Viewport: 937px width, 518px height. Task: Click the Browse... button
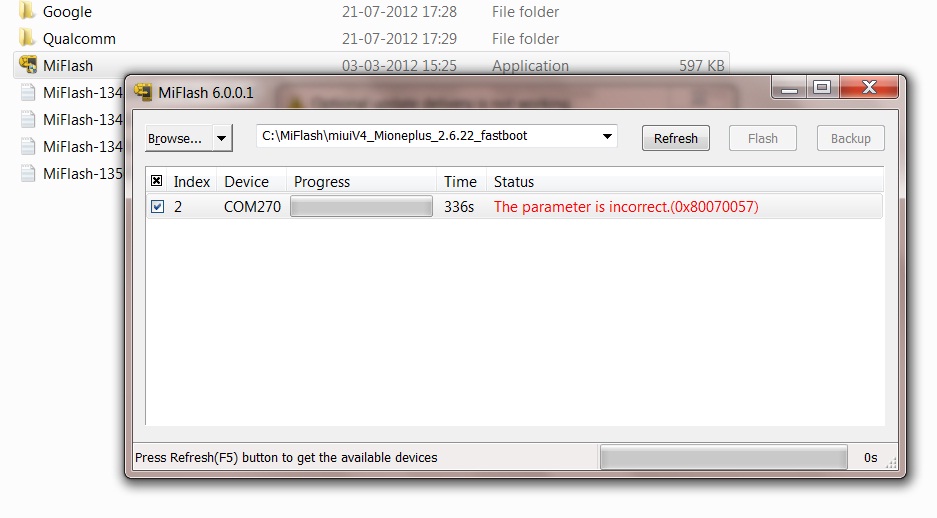[x=179, y=138]
